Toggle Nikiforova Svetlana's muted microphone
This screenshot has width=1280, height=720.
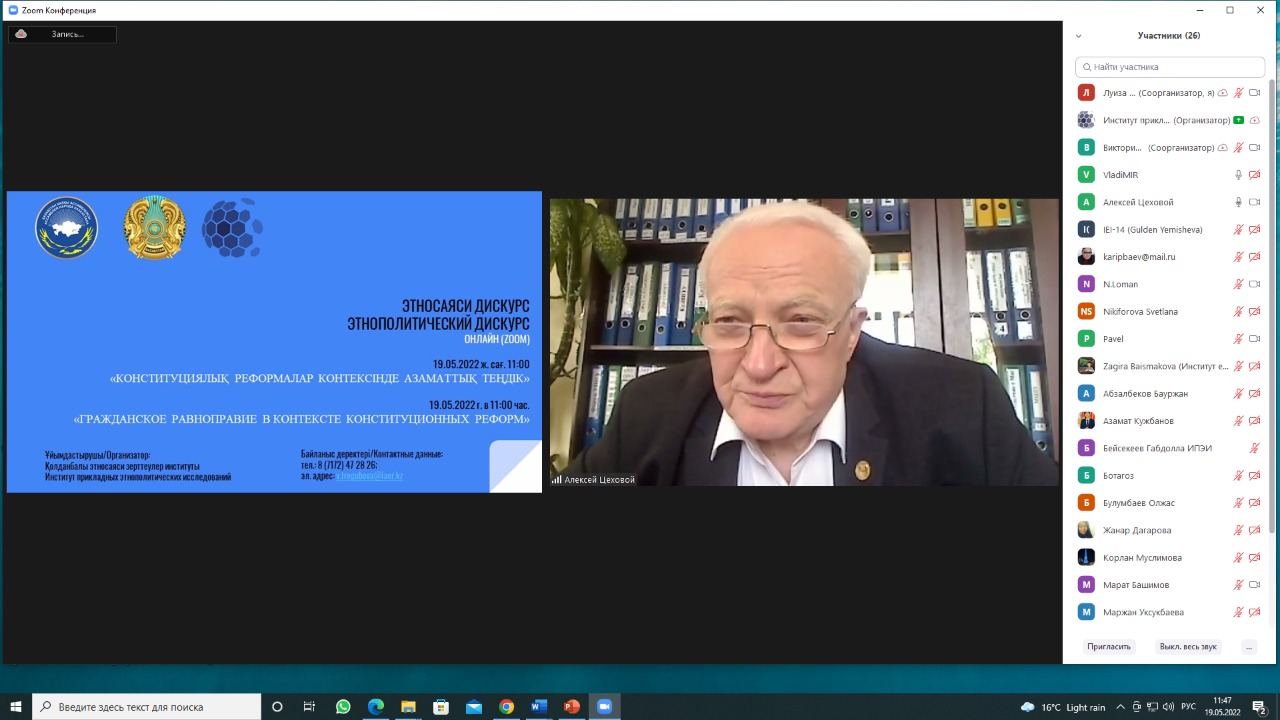(1238, 312)
